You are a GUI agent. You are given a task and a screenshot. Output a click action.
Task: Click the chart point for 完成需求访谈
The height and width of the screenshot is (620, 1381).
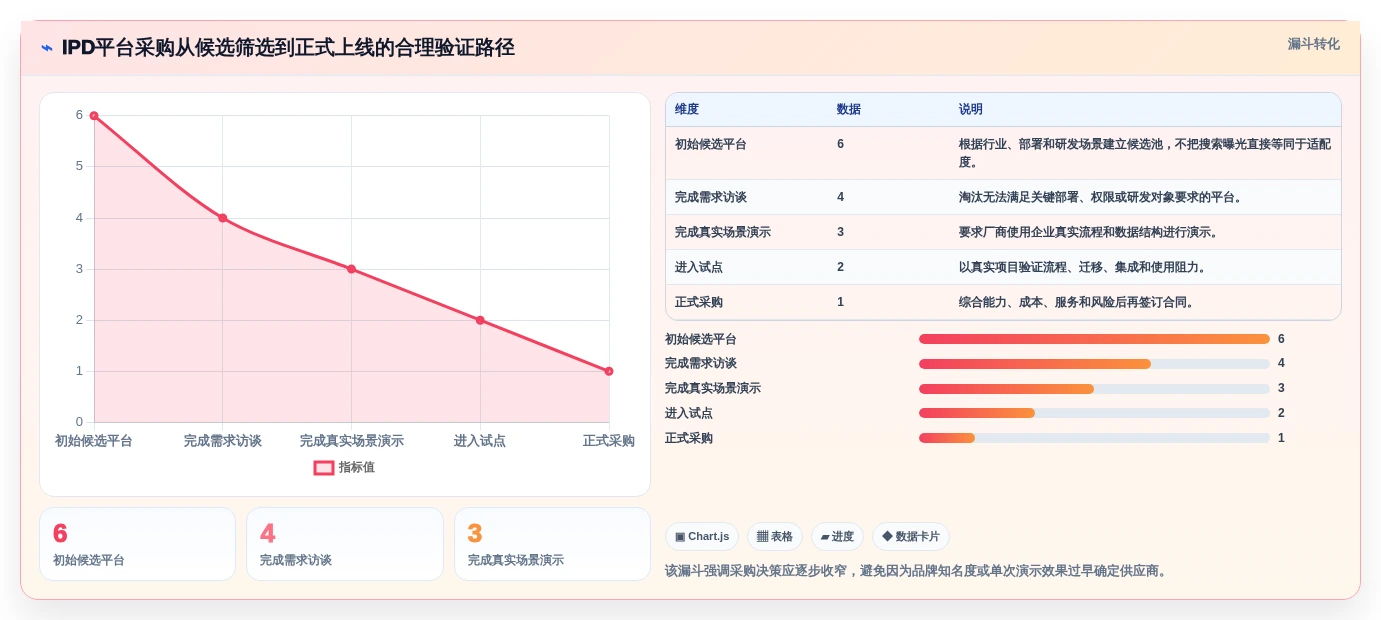(222, 218)
